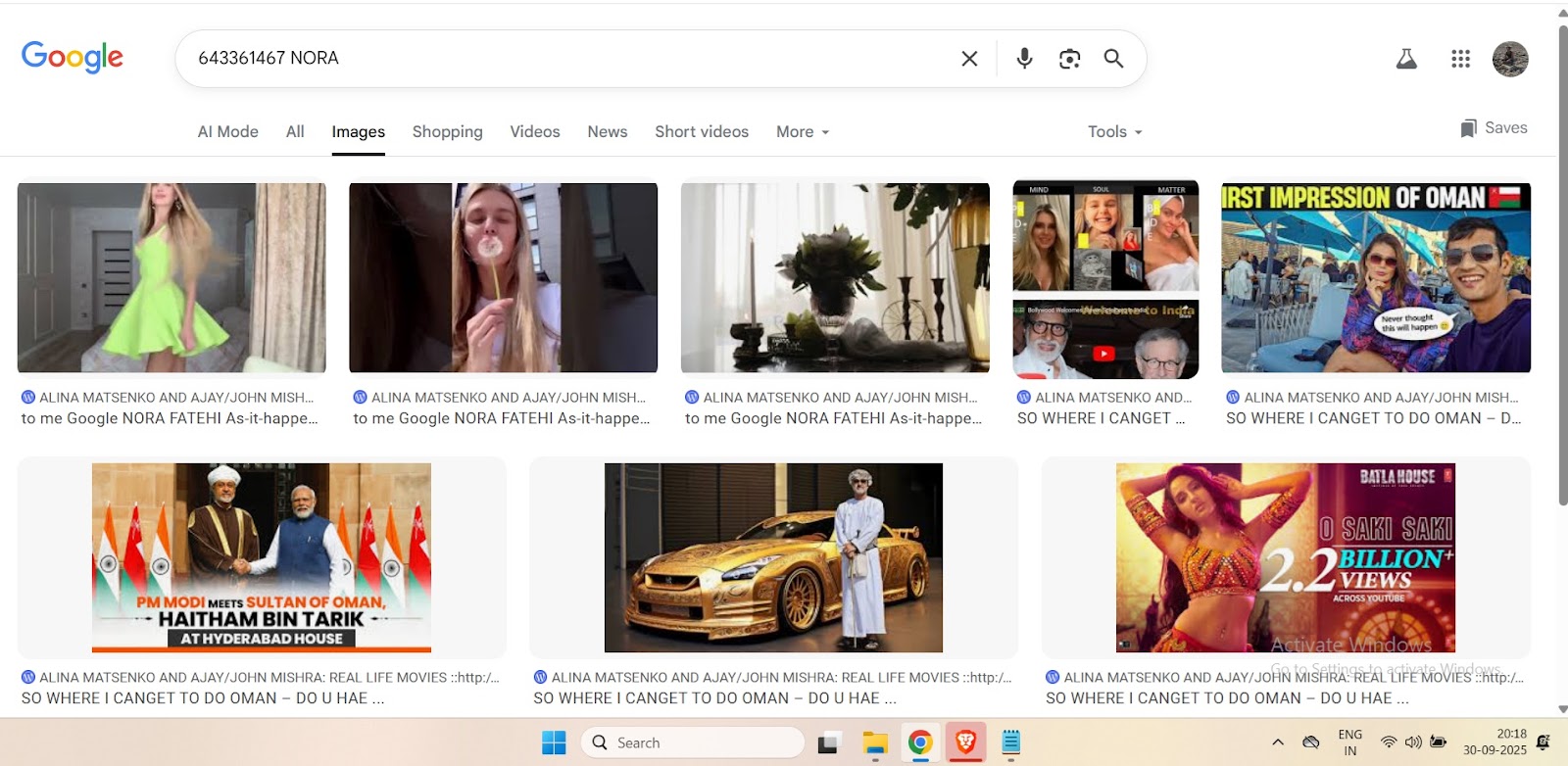Viewport: 1568px width, 766px height.
Task: Open the Shopping results tab
Action: click(x=447, y=132)
